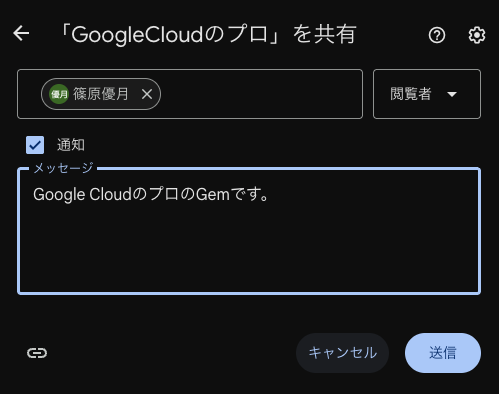The width and height of the screenshot is (499, 394).
Task: Click the green 優月 avatar icon
Action: click(59, 94)
